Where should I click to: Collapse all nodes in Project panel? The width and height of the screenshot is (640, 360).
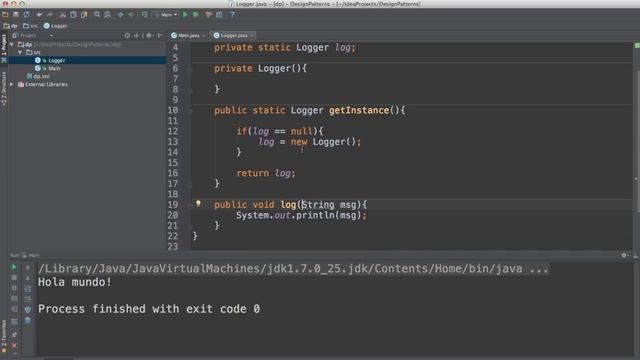point(137,36)
